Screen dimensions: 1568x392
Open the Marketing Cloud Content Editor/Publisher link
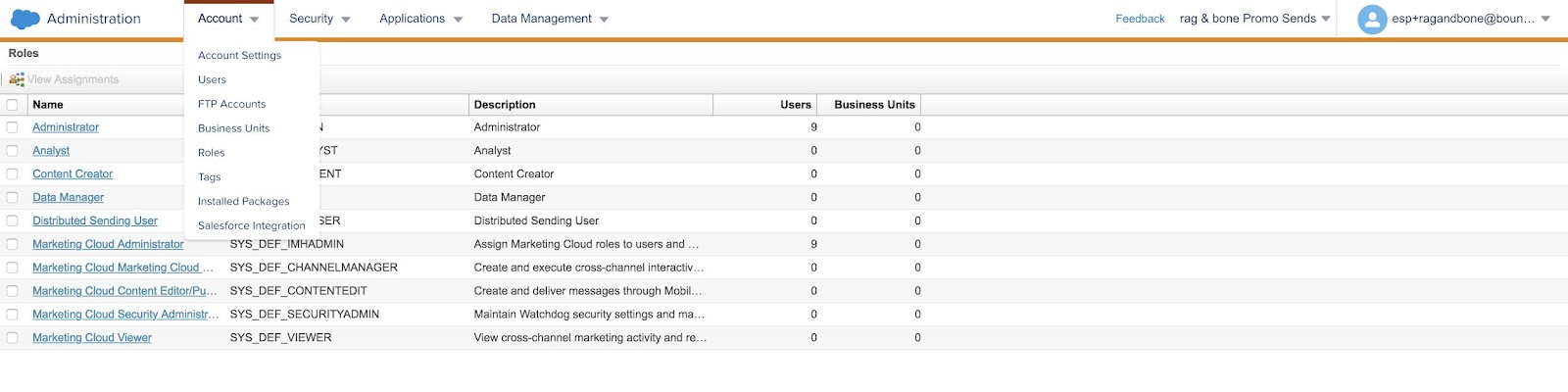point(124,291)
